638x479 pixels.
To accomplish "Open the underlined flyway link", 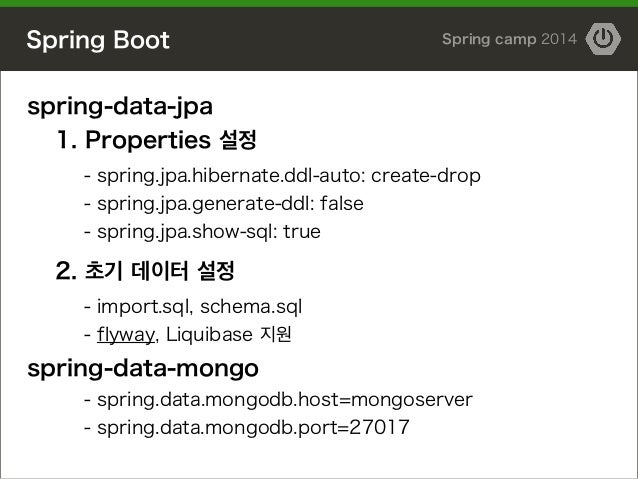I will tap(126, 335).
